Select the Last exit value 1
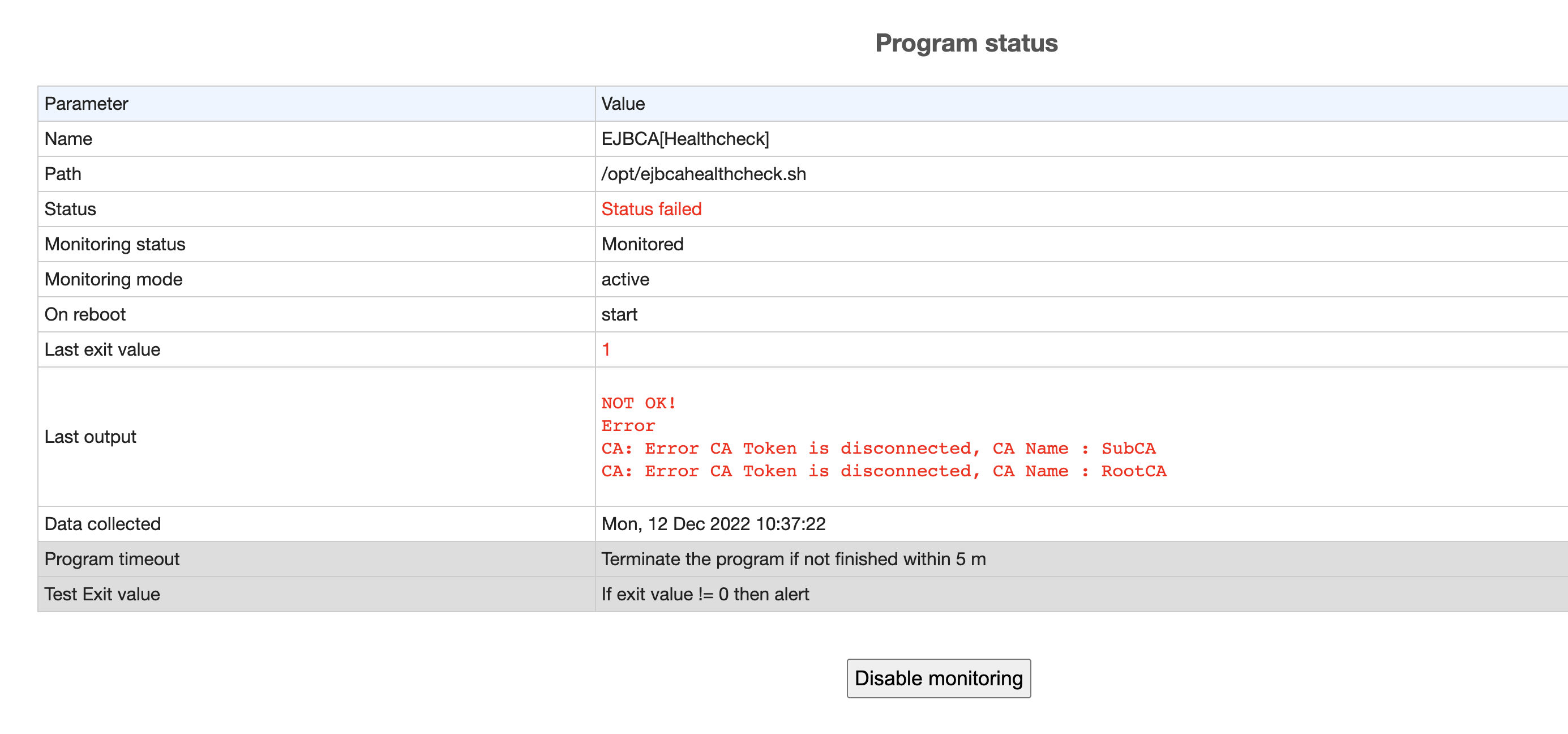Screen dimensions: 1568x734 pos(605,349)
